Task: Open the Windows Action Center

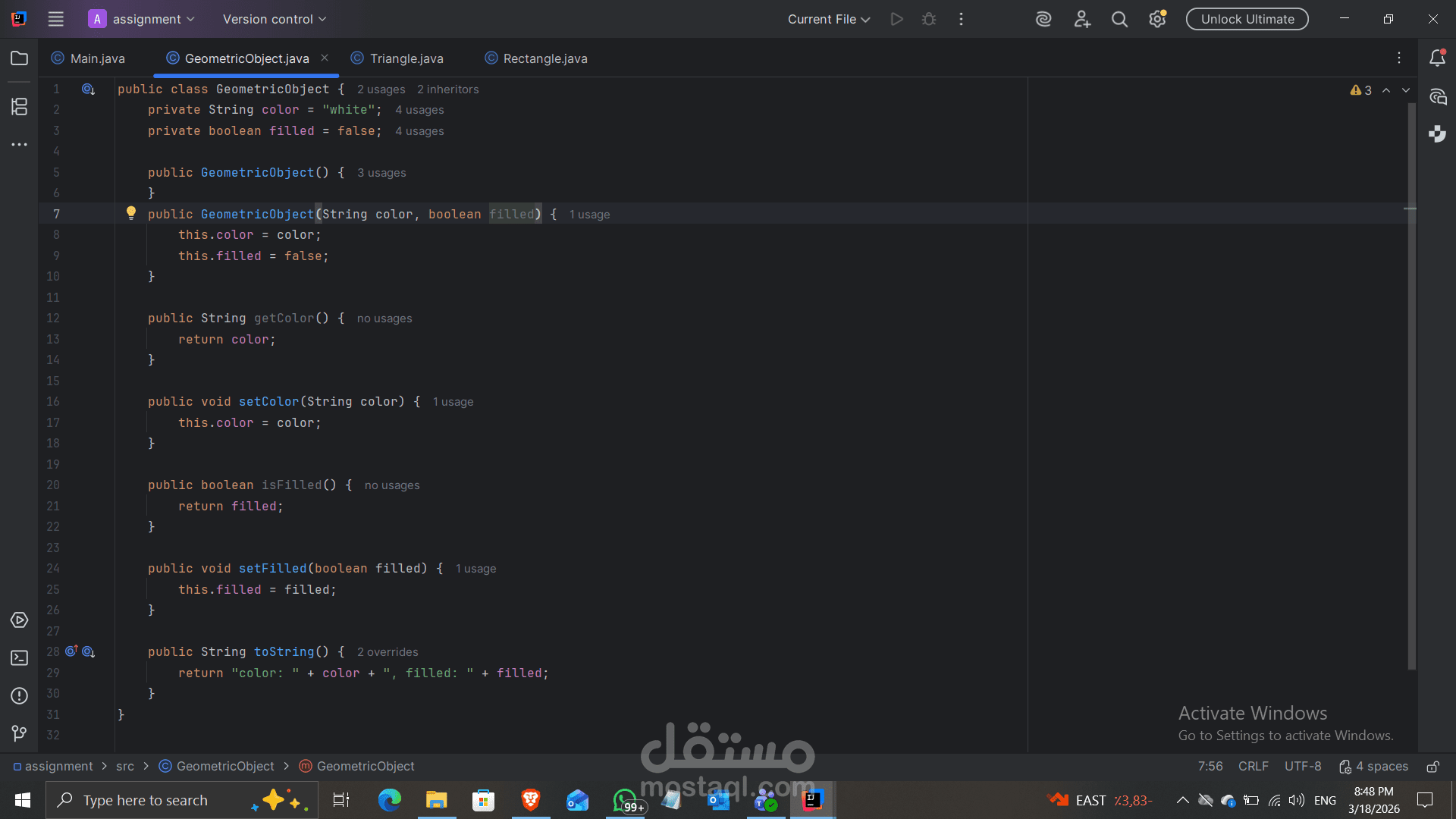Action: click(x=1425, y=800)
